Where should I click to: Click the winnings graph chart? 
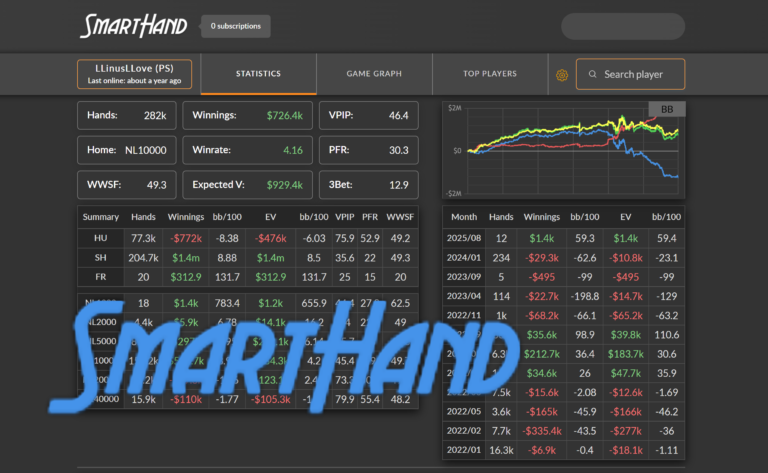tap(563, 150)
